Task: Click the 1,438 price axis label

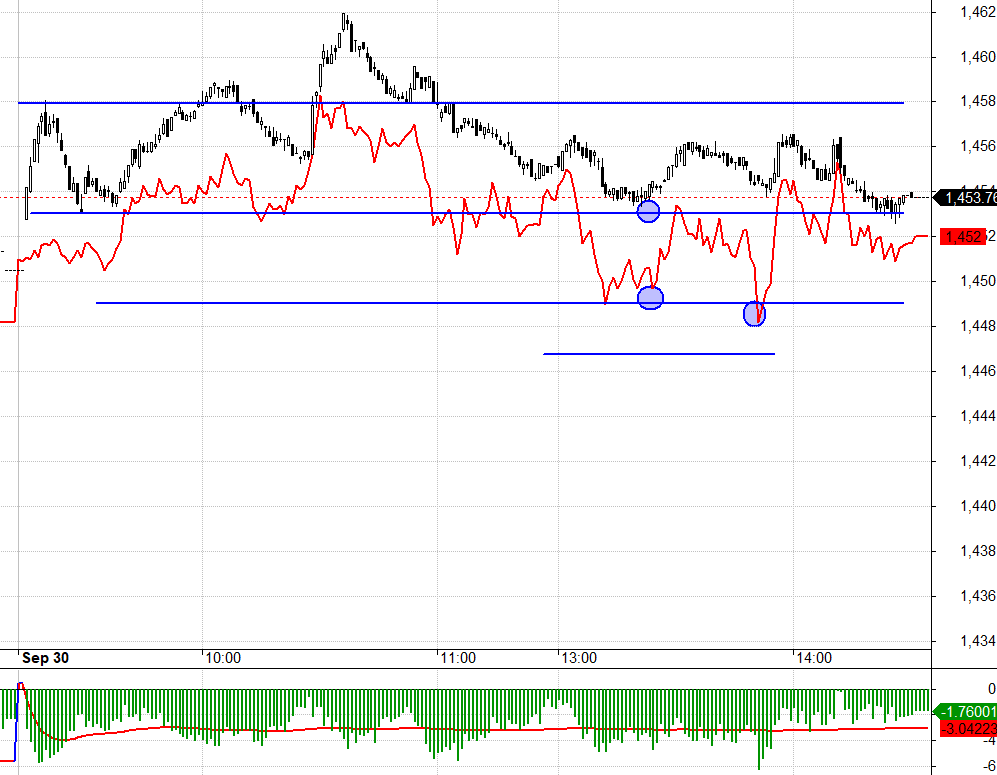Action: tap(978, 551)
